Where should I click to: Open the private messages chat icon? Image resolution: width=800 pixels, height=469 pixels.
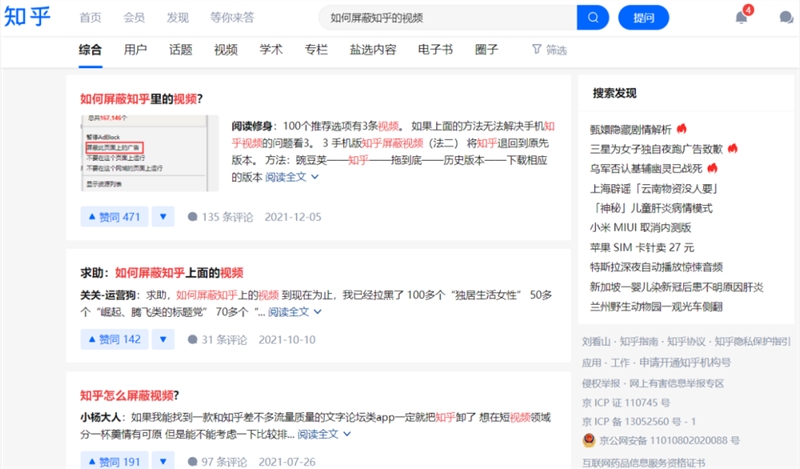(786, 18)
